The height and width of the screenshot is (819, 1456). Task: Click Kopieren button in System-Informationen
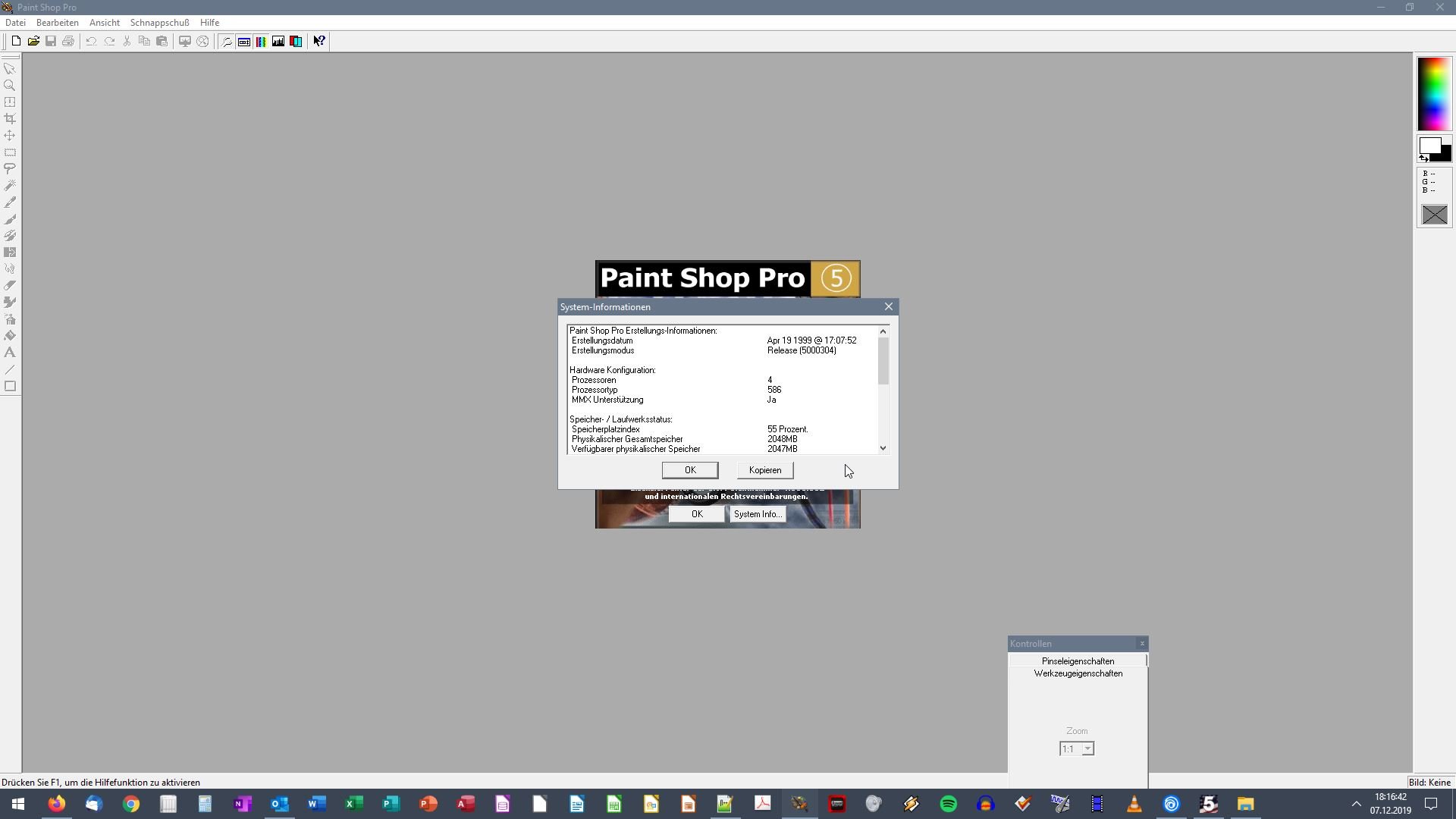(765, 470)
